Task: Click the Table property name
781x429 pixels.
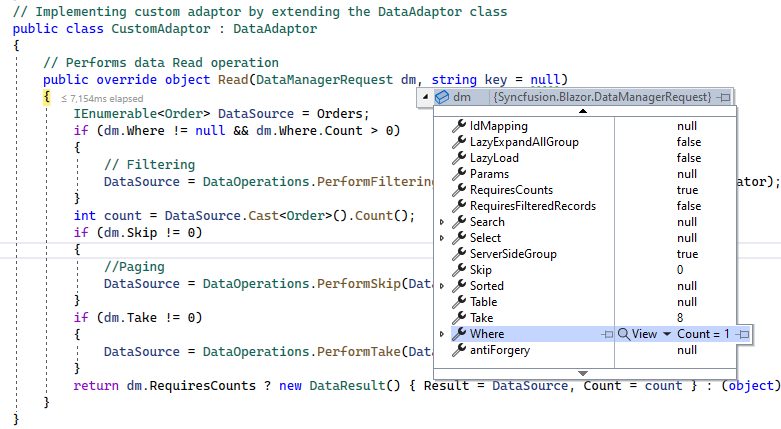Action: pyautogui.click(x=483, y=301)
